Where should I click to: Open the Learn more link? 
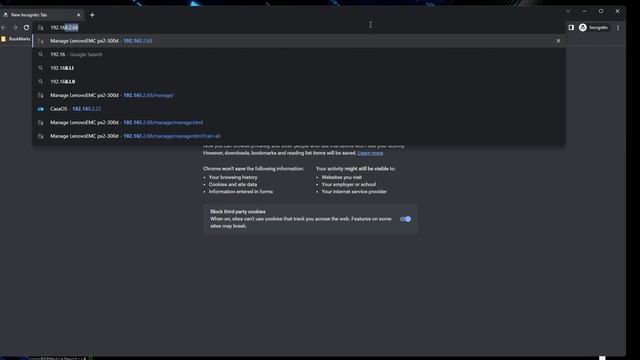coord(370,153)
